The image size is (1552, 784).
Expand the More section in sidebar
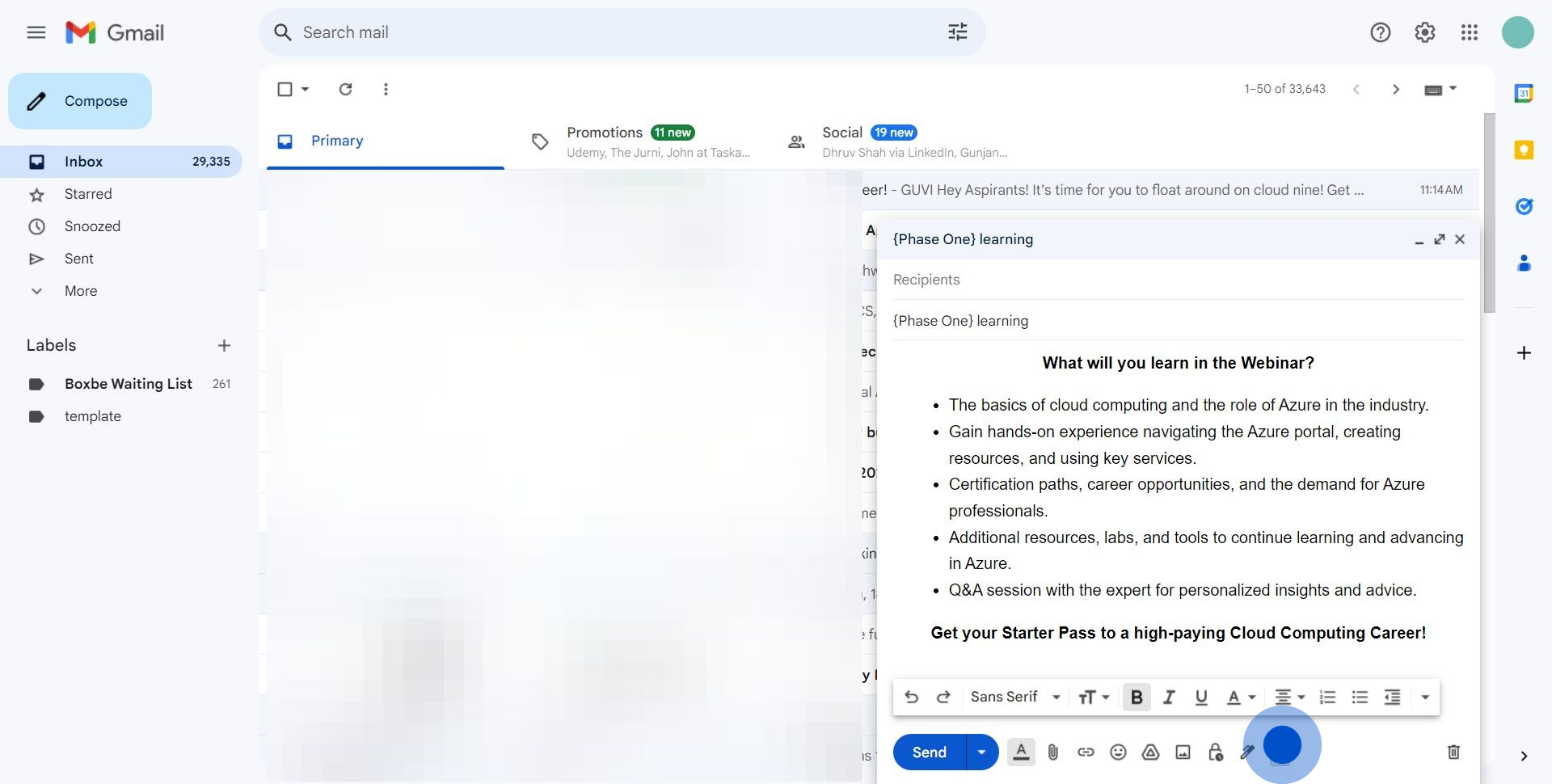pyautogui.click(x=81, y=291)
